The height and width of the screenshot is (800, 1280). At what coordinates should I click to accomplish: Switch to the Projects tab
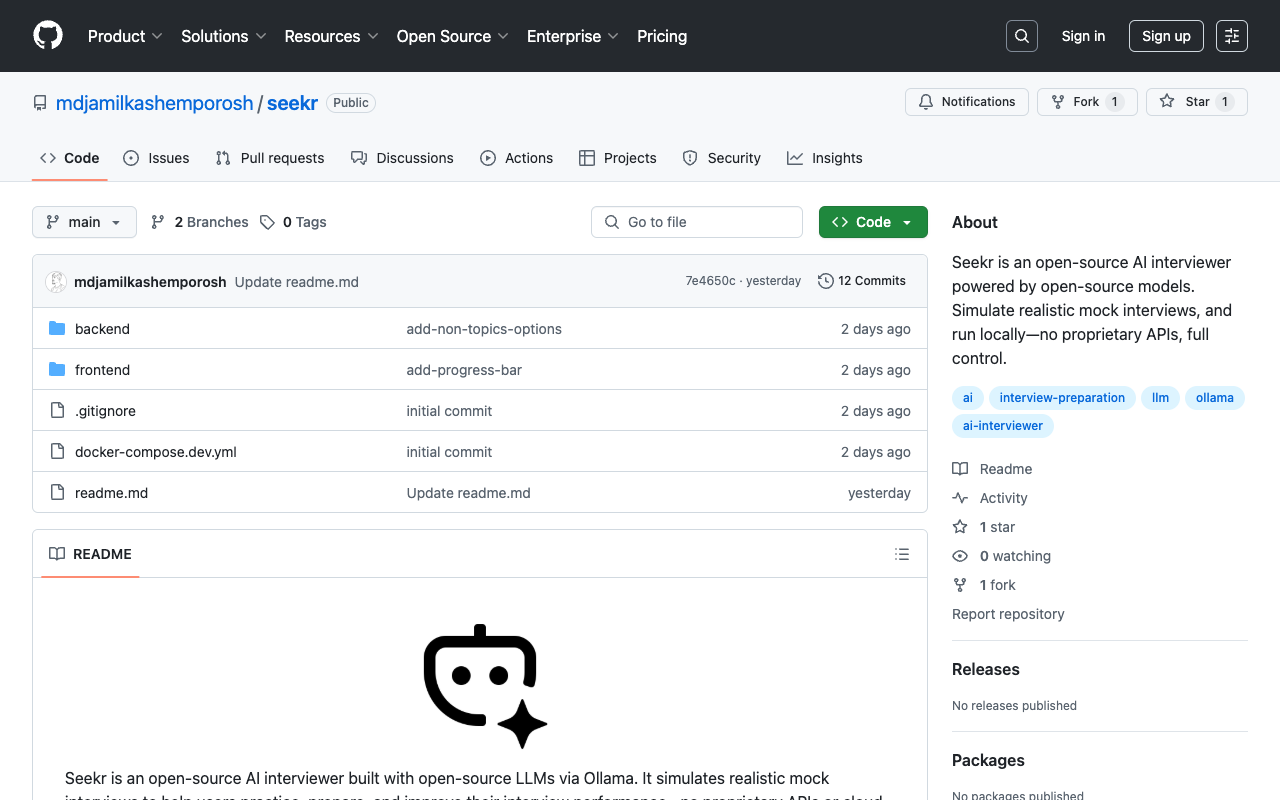pyautogui.click(x=618, y=158)
